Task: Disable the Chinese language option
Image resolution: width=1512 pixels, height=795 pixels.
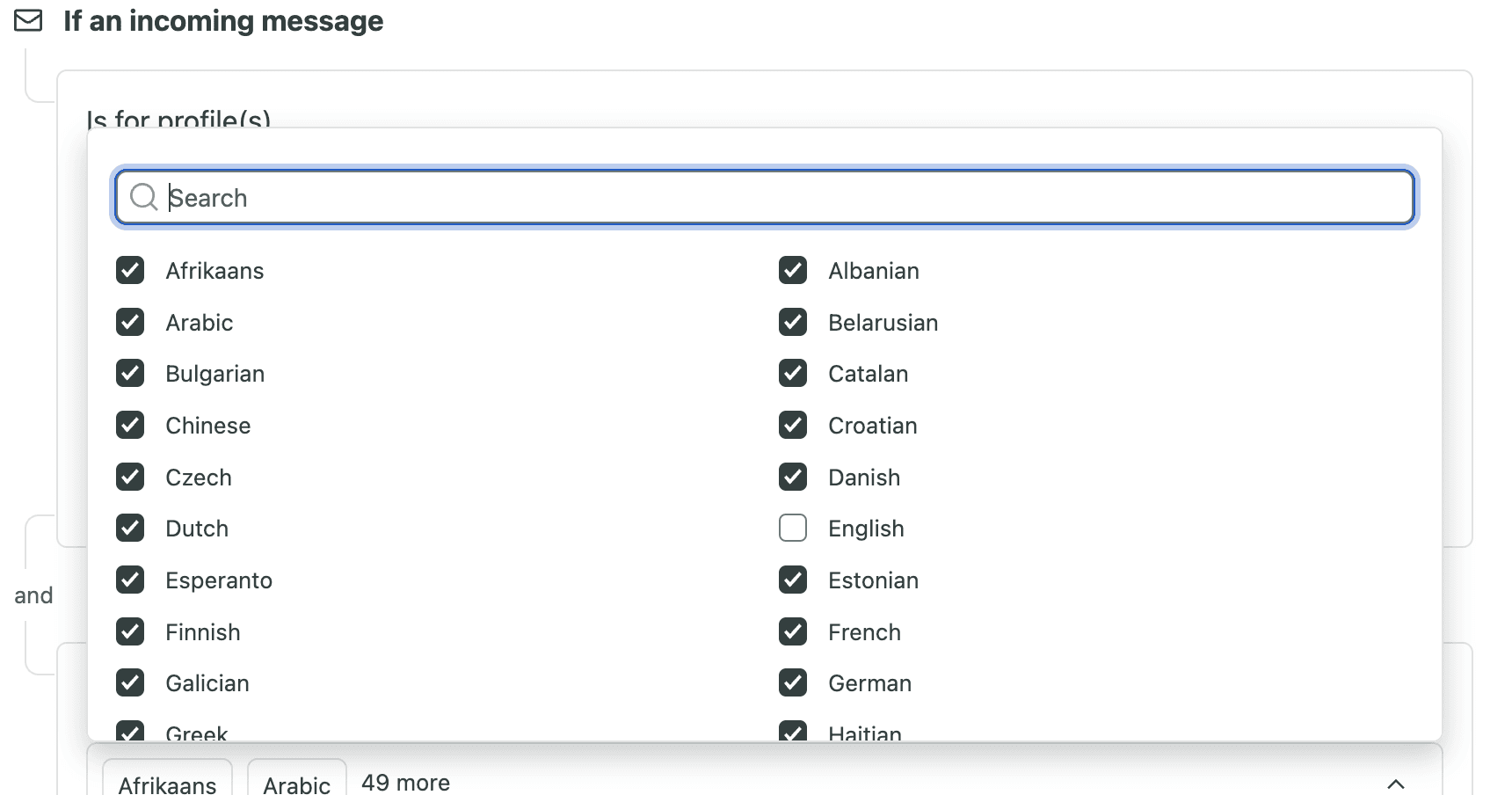Action: pyautogui.click(x=130, y=425)
